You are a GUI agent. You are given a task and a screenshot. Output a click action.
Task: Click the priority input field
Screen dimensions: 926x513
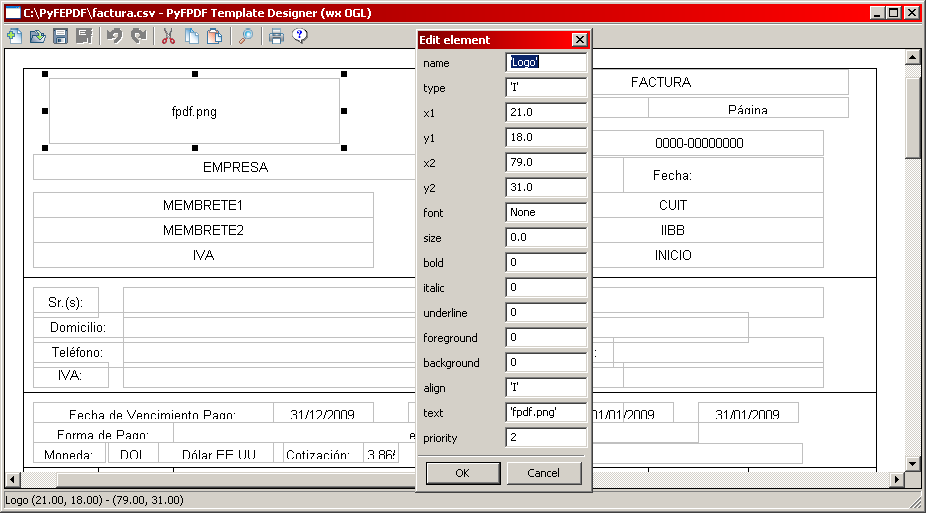[x=546, y=437]
